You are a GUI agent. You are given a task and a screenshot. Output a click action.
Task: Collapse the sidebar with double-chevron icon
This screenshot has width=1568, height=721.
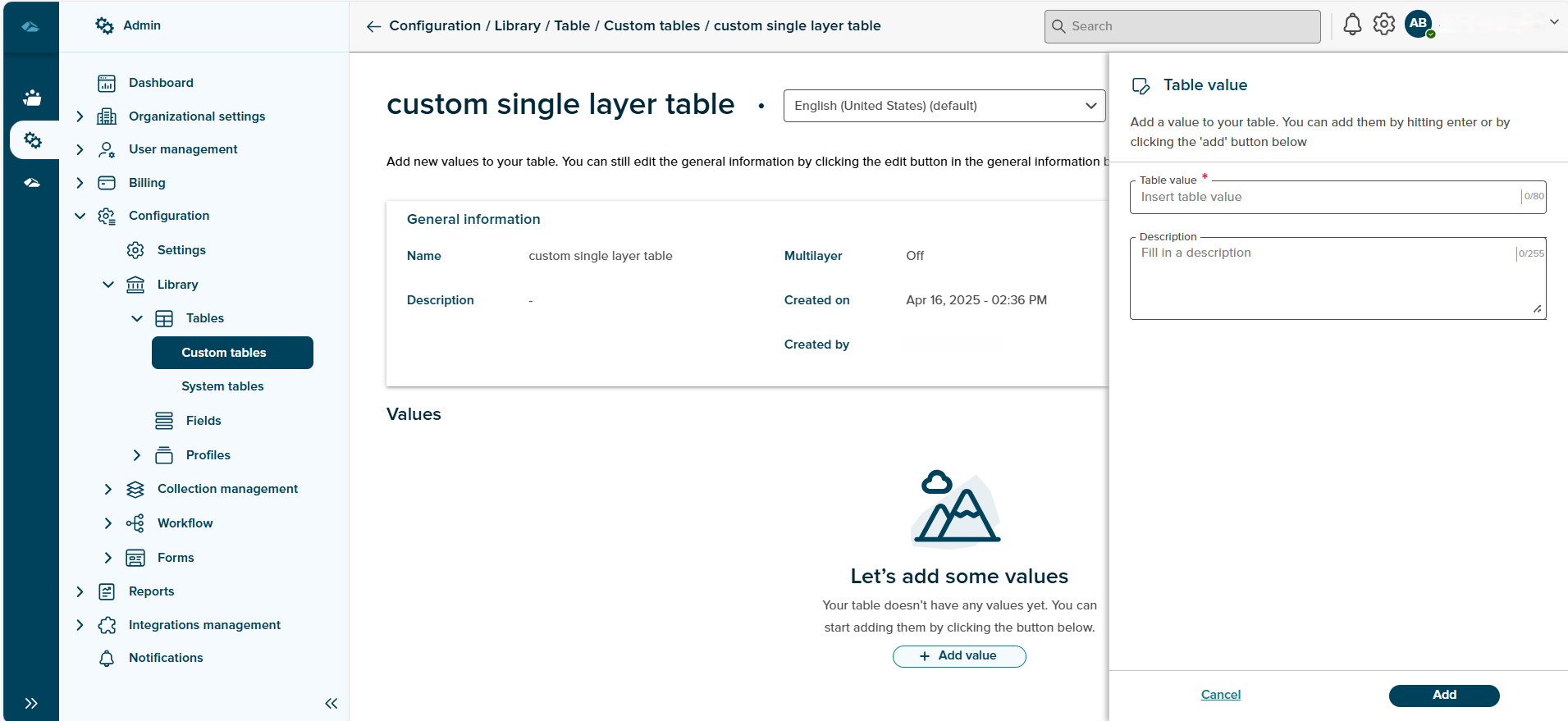pyautogui.click(x=331, y=703)
